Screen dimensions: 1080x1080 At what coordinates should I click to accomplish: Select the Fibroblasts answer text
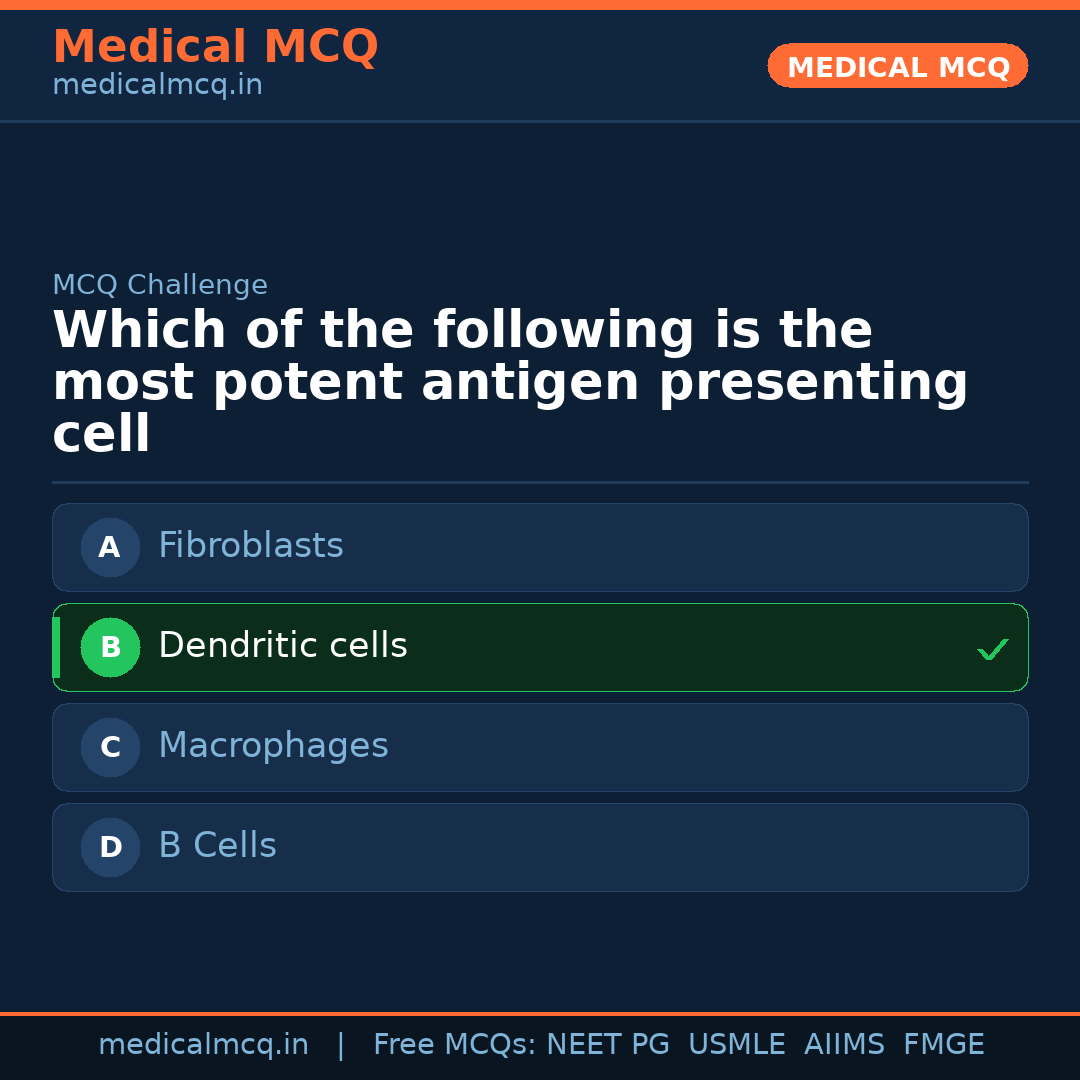click(x=251, y=546)
